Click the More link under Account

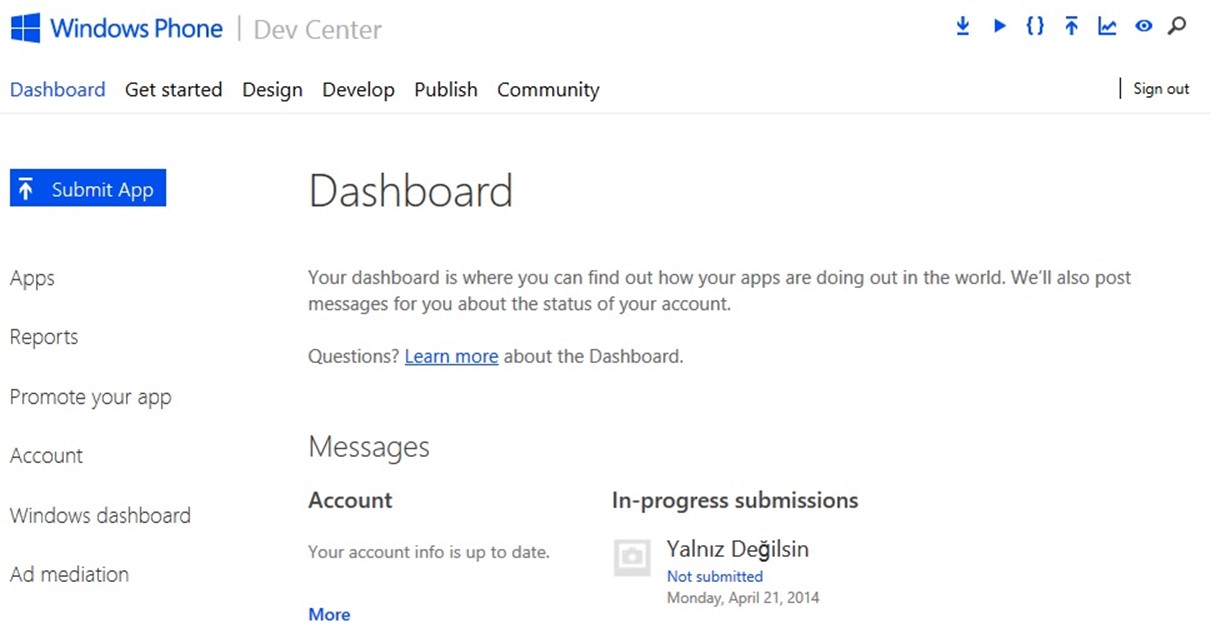(329, 615)
